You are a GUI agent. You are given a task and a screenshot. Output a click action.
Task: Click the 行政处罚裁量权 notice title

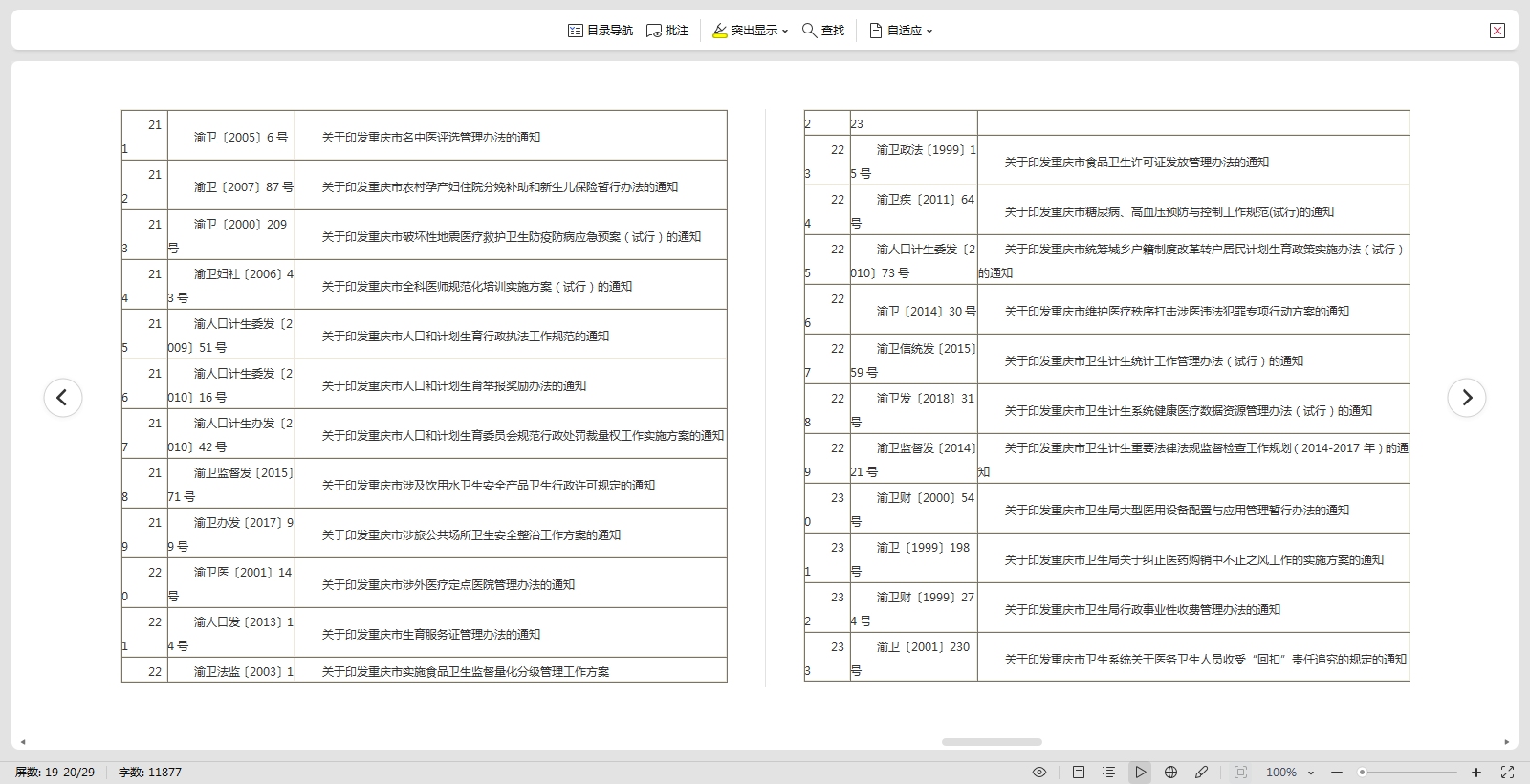tap(523, 436)
